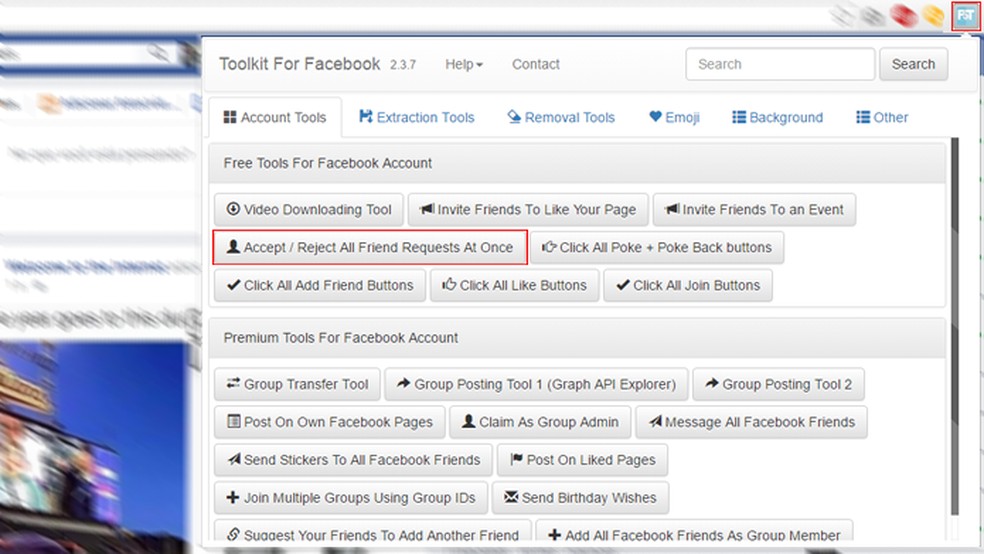Image resolution: width=984 pixels, height=554 pixels.
Task: Focus the Search input field
Action: point(780,64)
